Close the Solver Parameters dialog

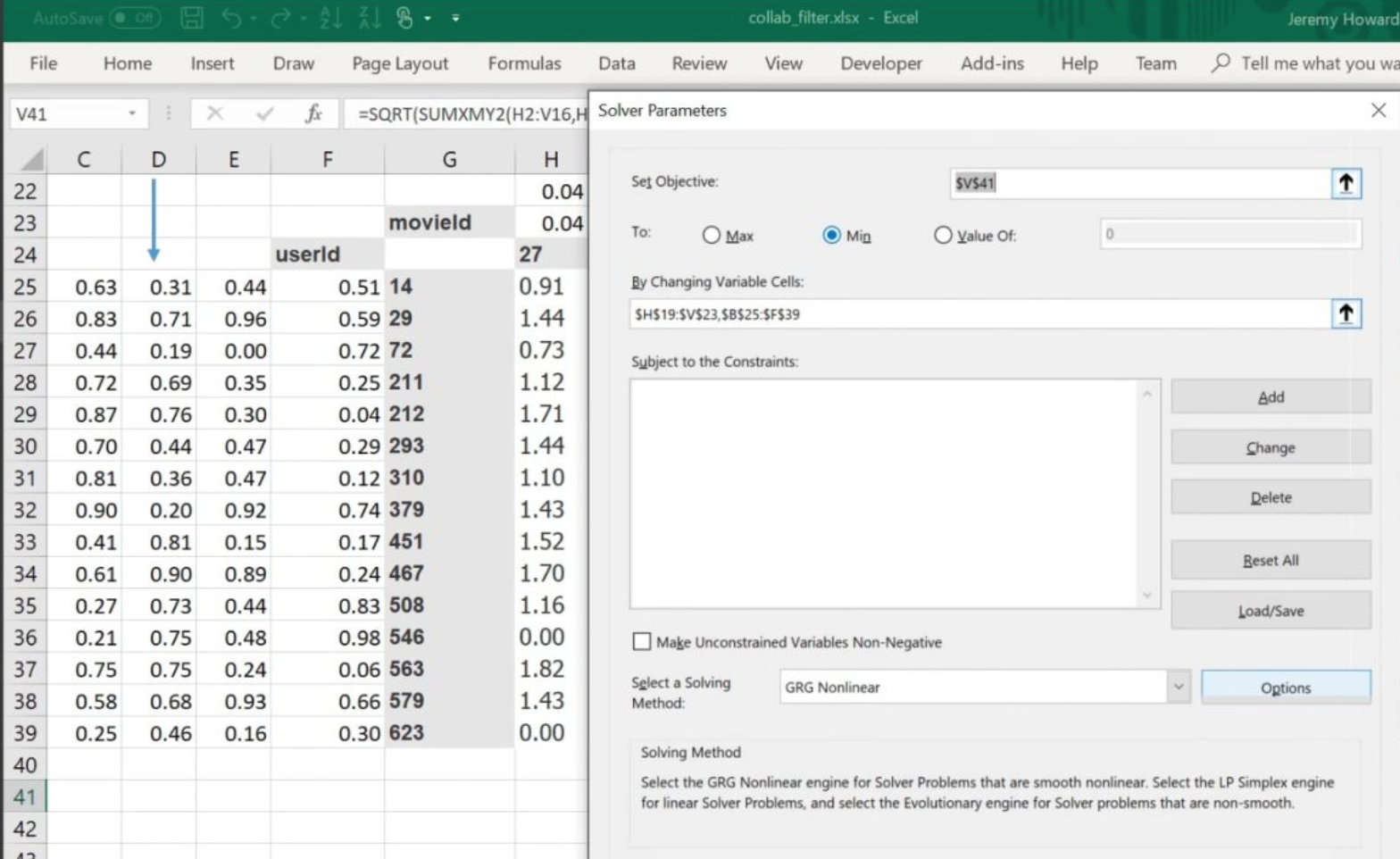tap(1379, 110)
